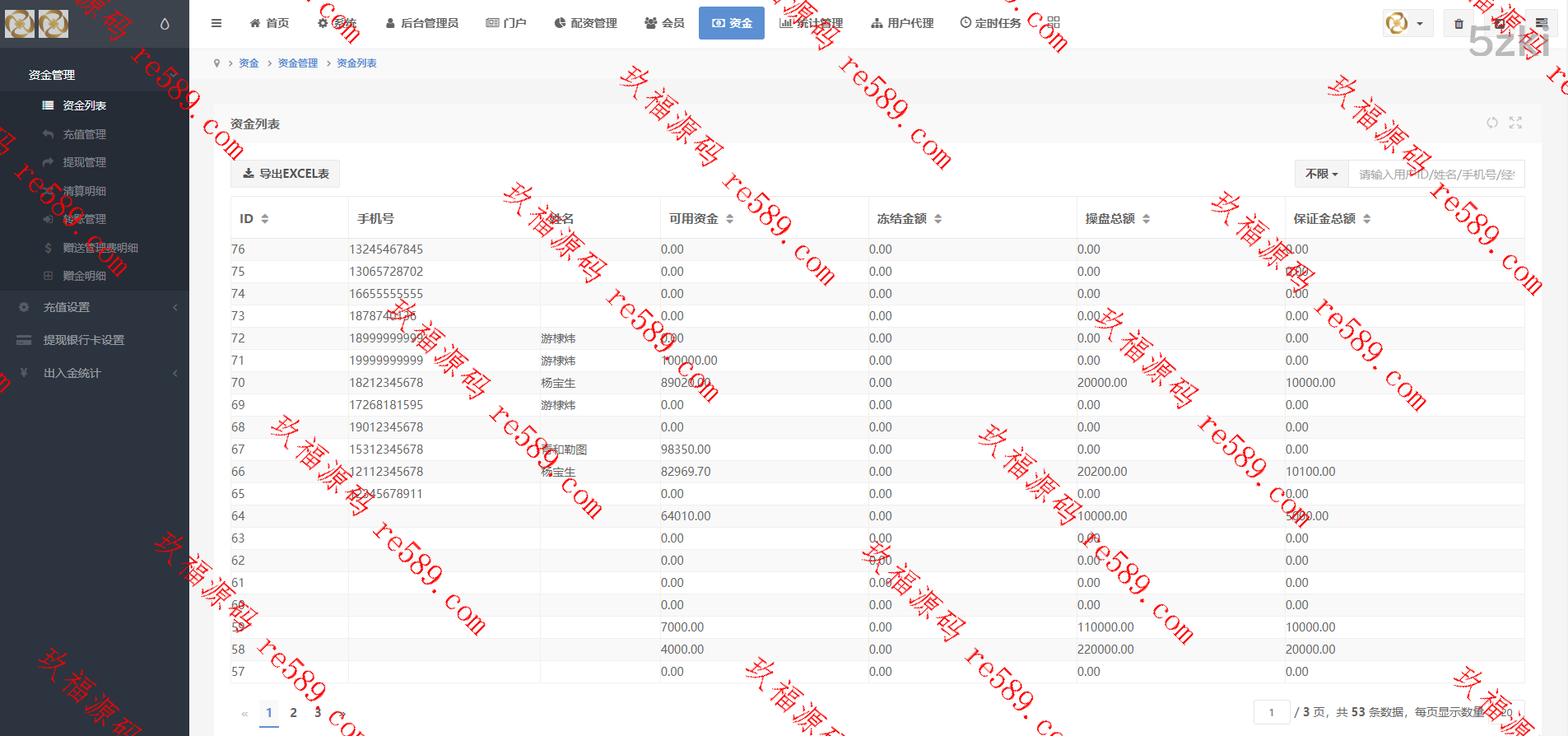This screenshot has width=1568, height=736.
Task: Click the trash can icon in top bar
Action: [x=1459, y=24]
